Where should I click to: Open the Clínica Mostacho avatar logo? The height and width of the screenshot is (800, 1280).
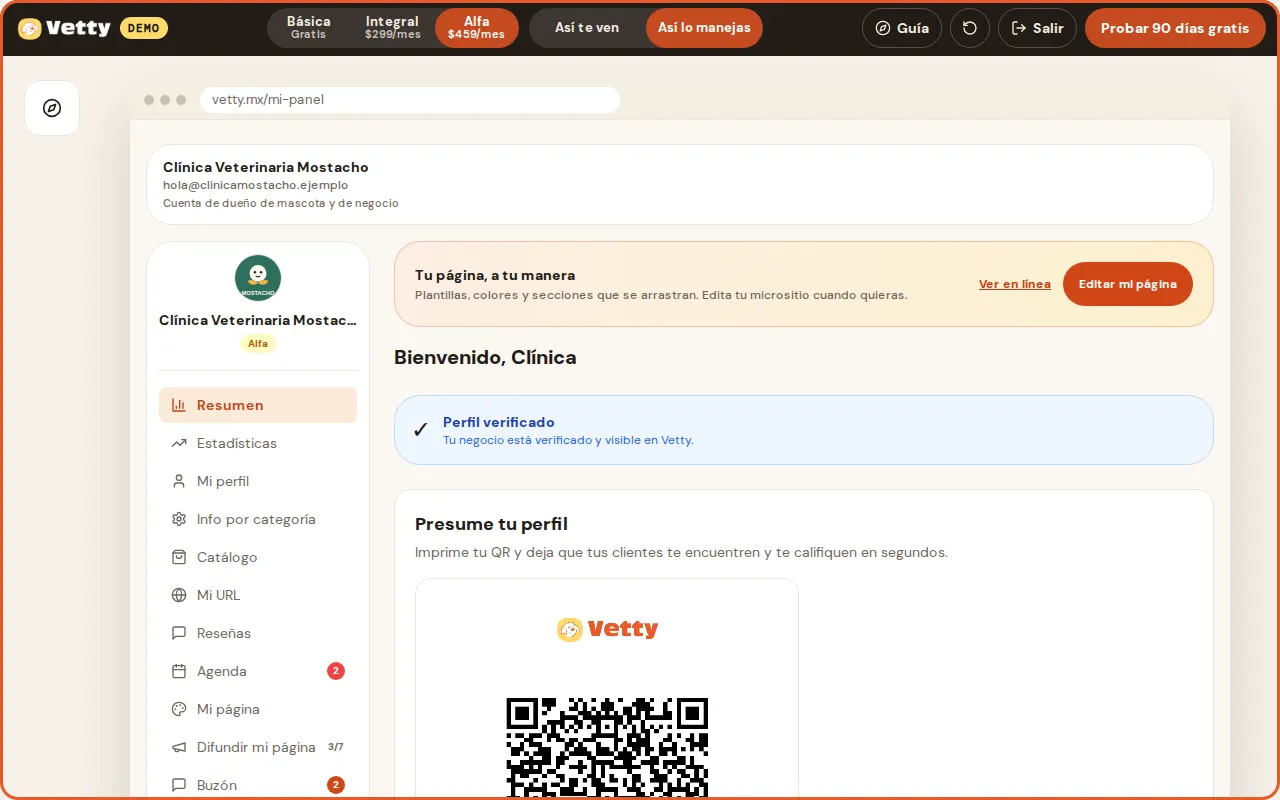click(x=258, y=278)
